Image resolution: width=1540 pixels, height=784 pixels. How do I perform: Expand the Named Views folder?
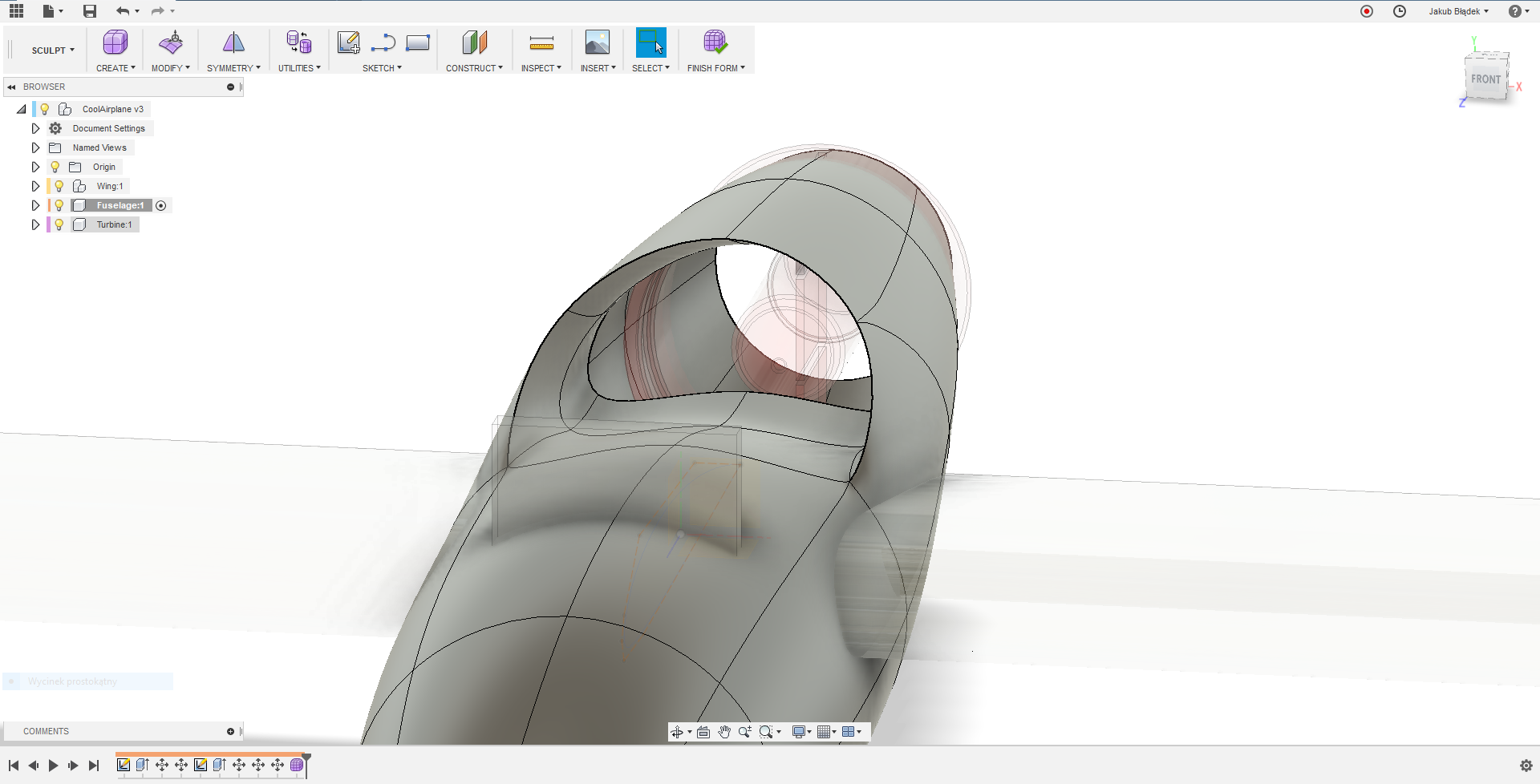click(x=35, y=148)
